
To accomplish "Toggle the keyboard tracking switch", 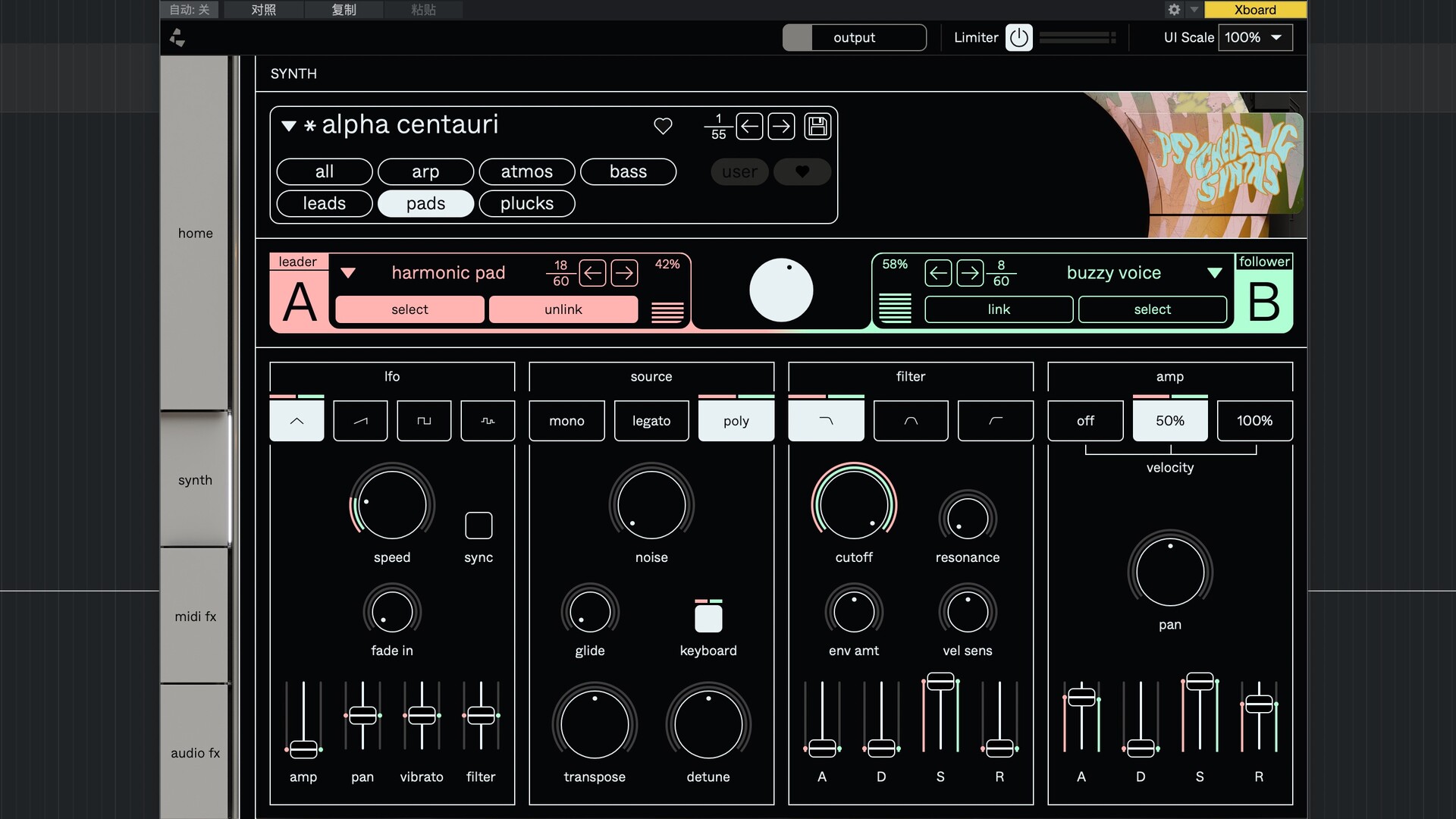I will click(708, 618).
